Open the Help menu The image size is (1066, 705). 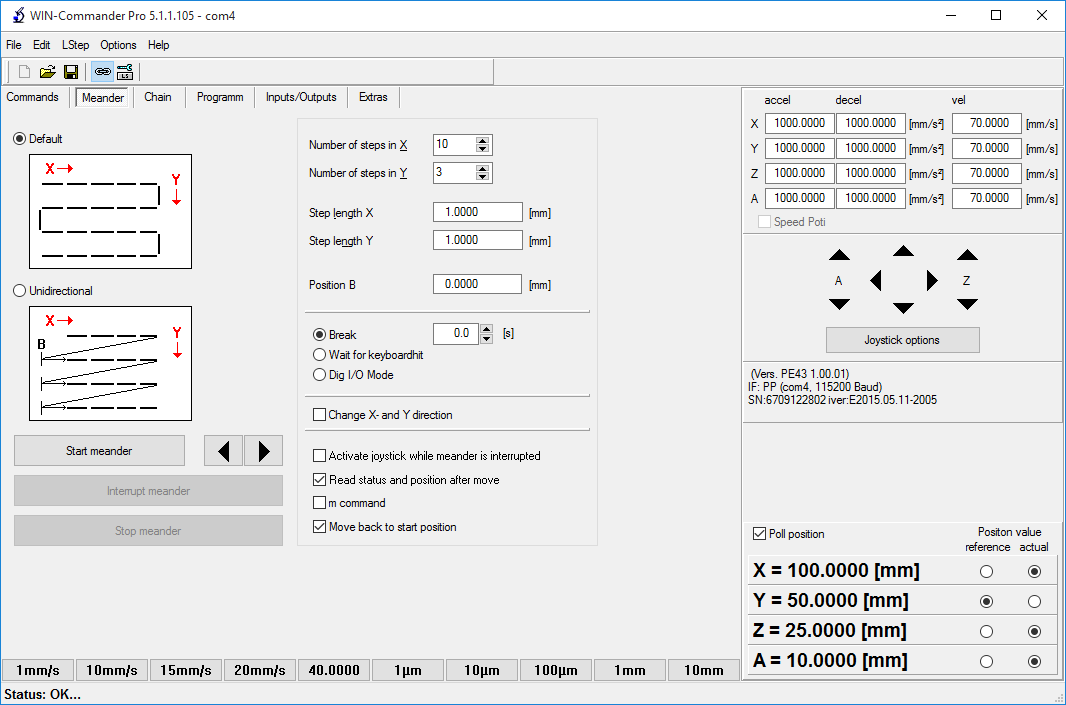(x=158, y=45)
